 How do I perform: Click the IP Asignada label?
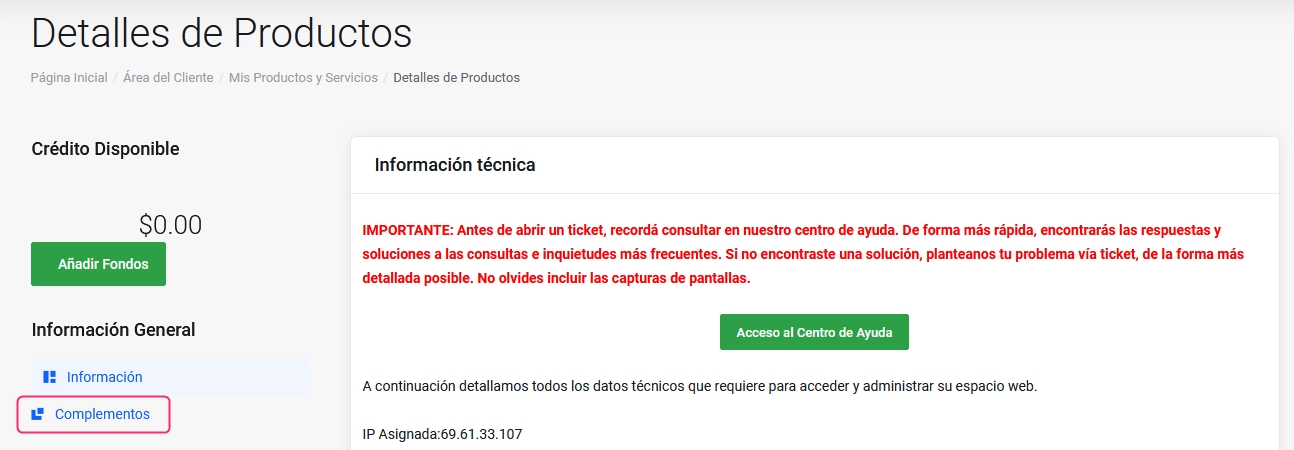pyautogui.click(x=400, y=434)
